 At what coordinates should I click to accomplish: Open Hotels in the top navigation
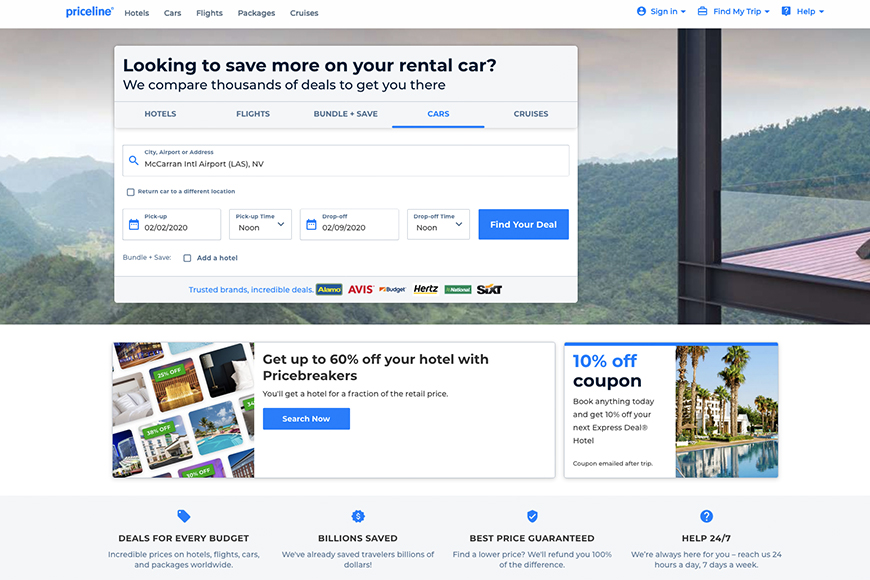136,13
